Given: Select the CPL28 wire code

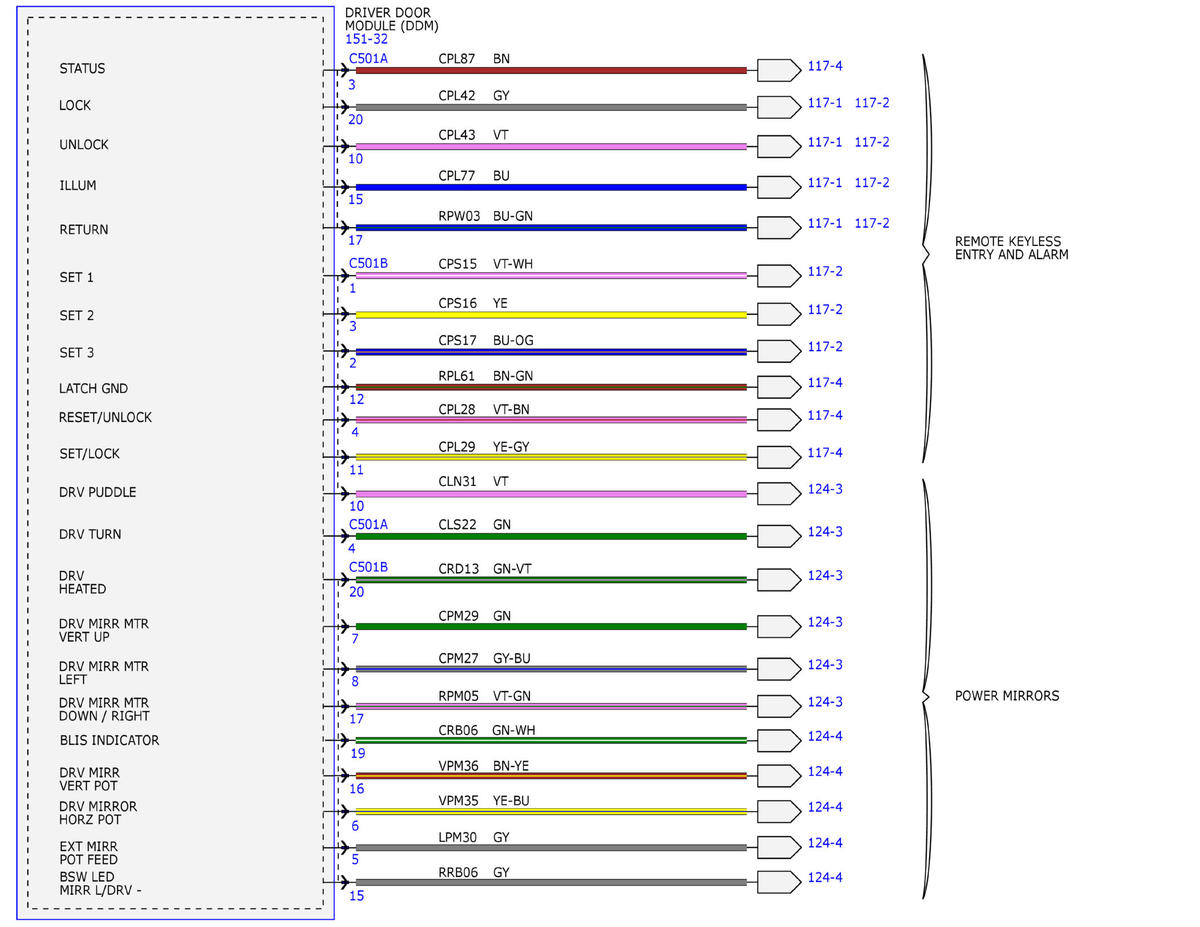Looking at the screenshot, I should [457, 411].
